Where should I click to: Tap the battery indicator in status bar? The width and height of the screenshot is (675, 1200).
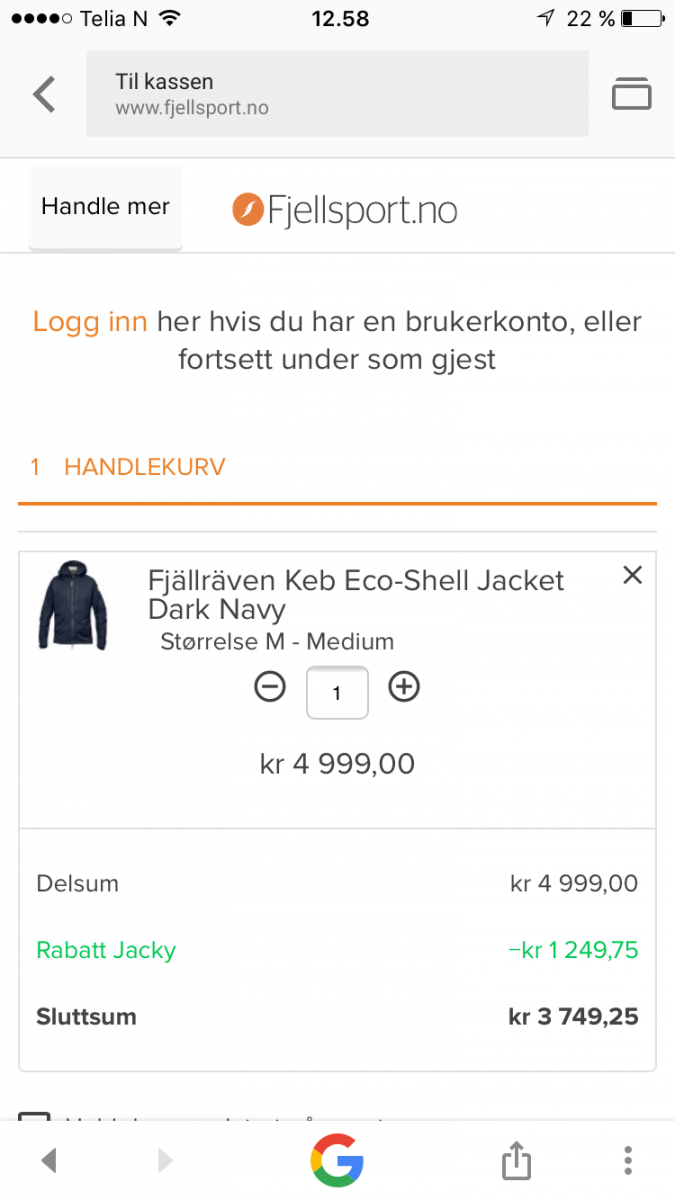[641, 18]
